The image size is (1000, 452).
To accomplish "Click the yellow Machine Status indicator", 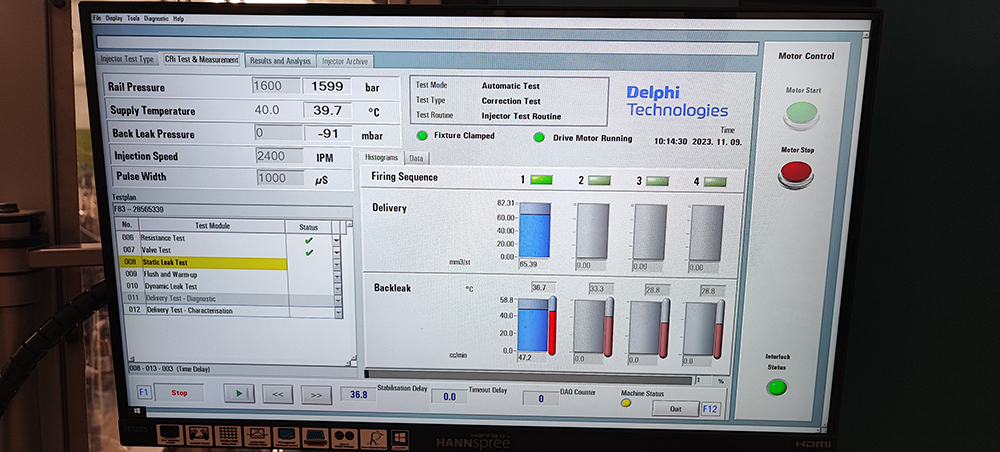I will 627,403.
